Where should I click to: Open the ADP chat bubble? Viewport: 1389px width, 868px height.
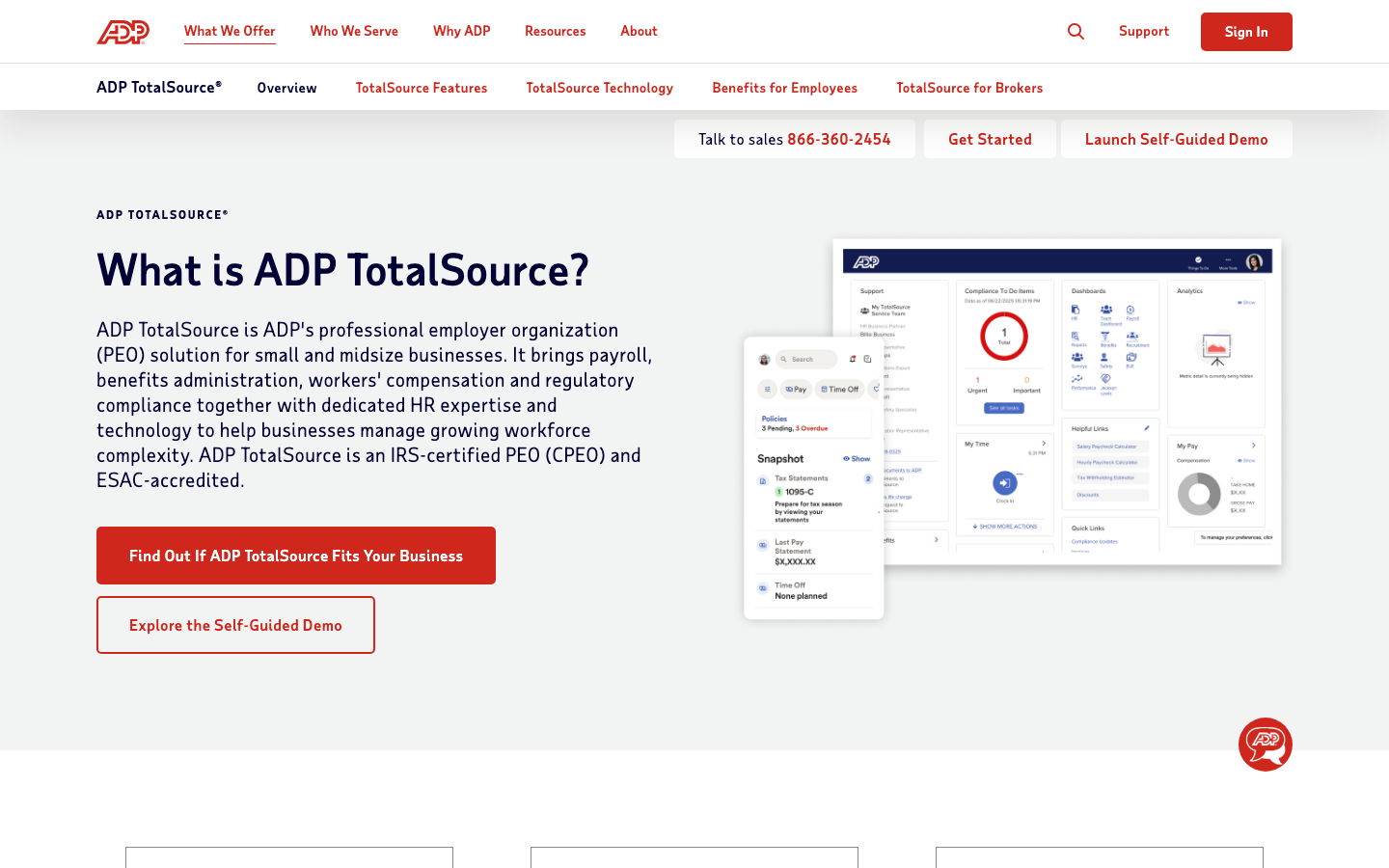[x=1266, y=745]
